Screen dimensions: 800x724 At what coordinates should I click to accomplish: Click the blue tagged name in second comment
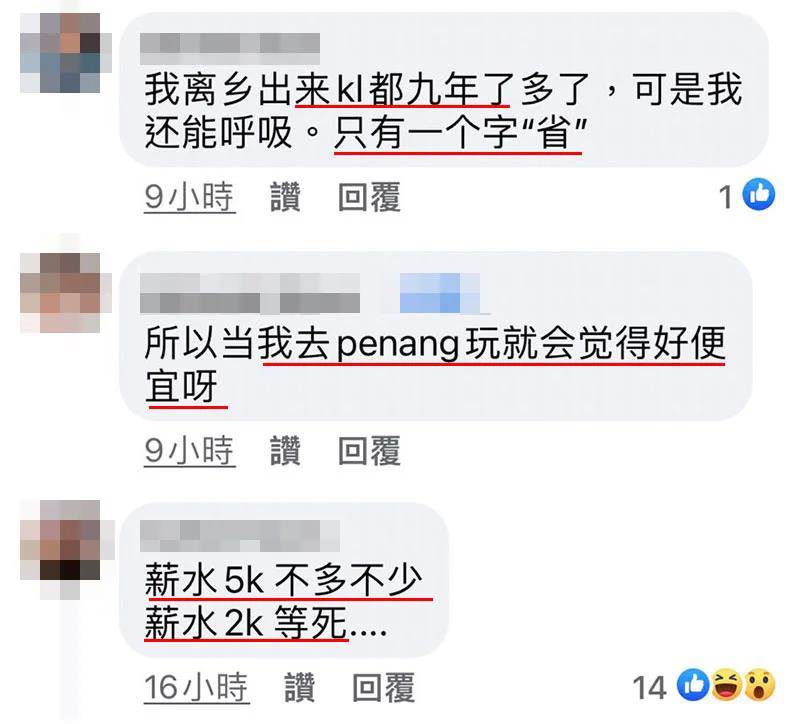pos(439,293)
